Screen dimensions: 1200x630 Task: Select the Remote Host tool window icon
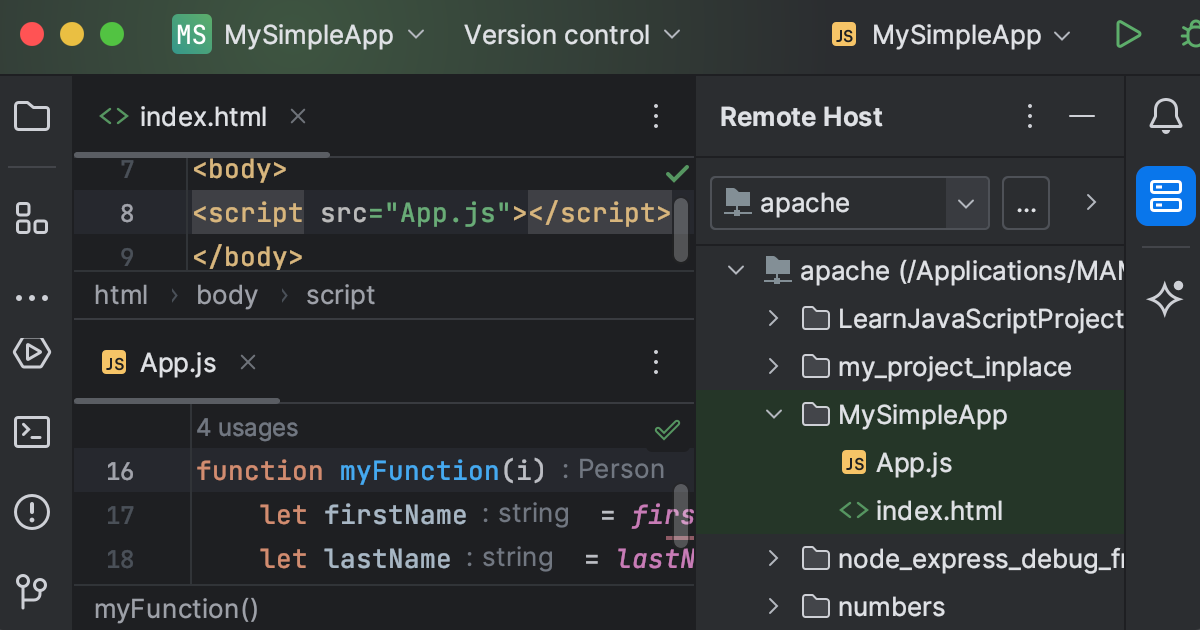[x=1165, y=197]
